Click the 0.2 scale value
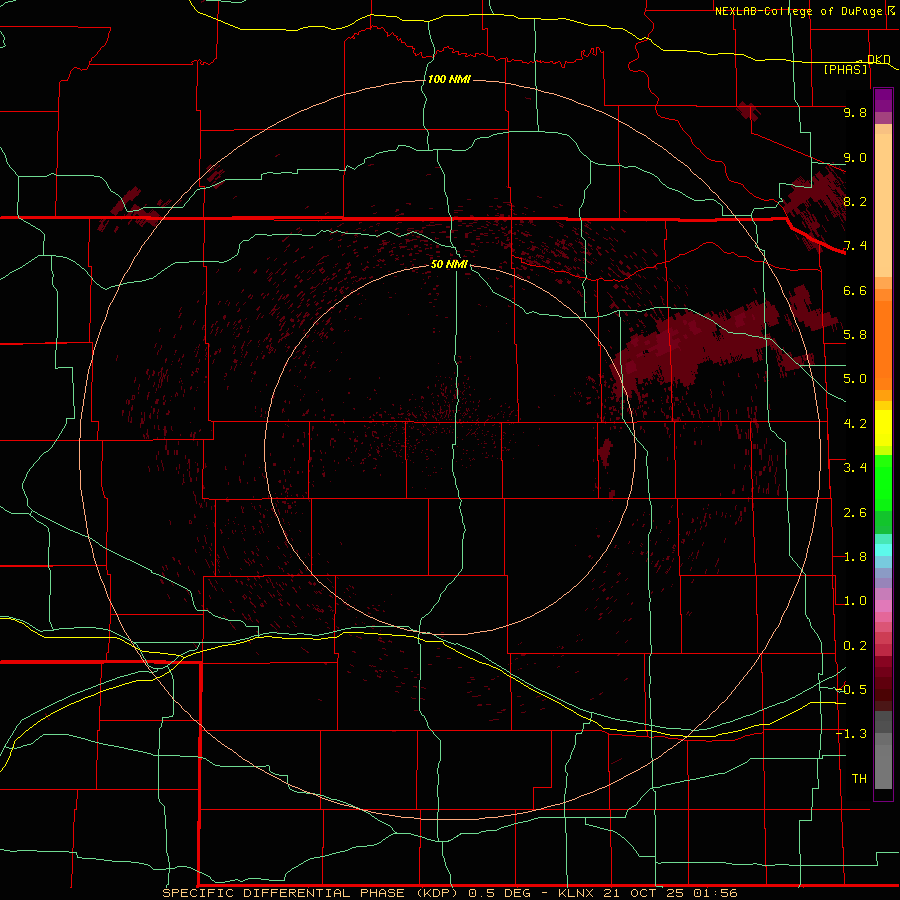 click(855, 646)
